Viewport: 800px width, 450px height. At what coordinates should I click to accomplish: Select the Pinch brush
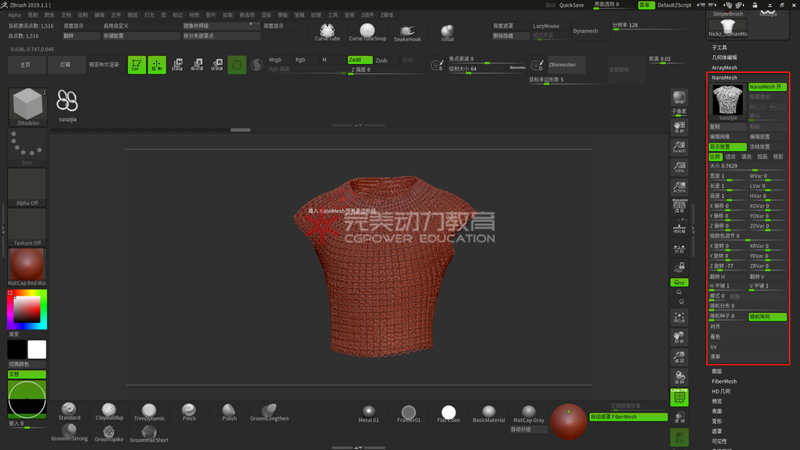tap(189, 411)
